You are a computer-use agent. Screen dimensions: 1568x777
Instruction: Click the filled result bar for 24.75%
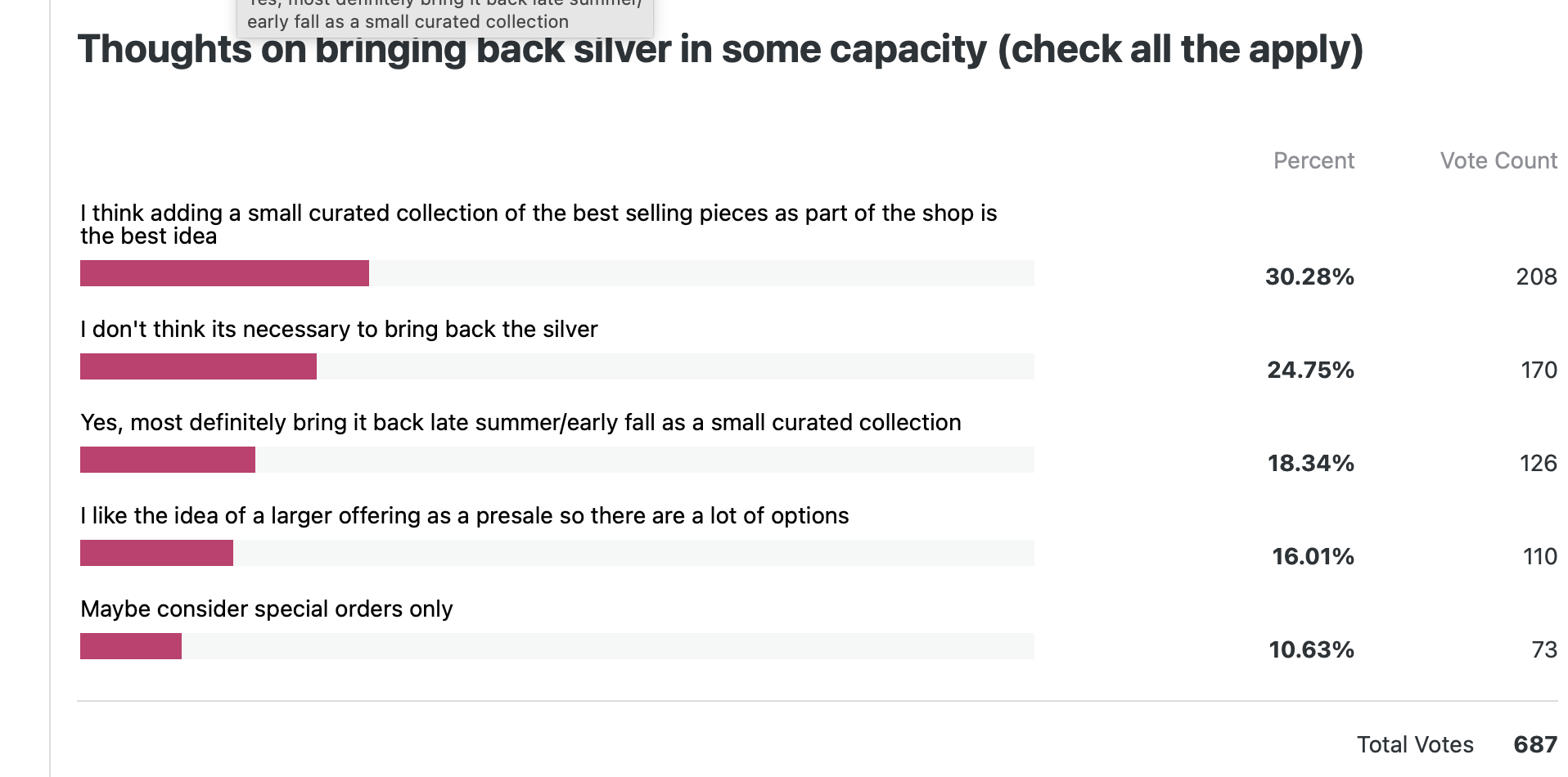198,366
